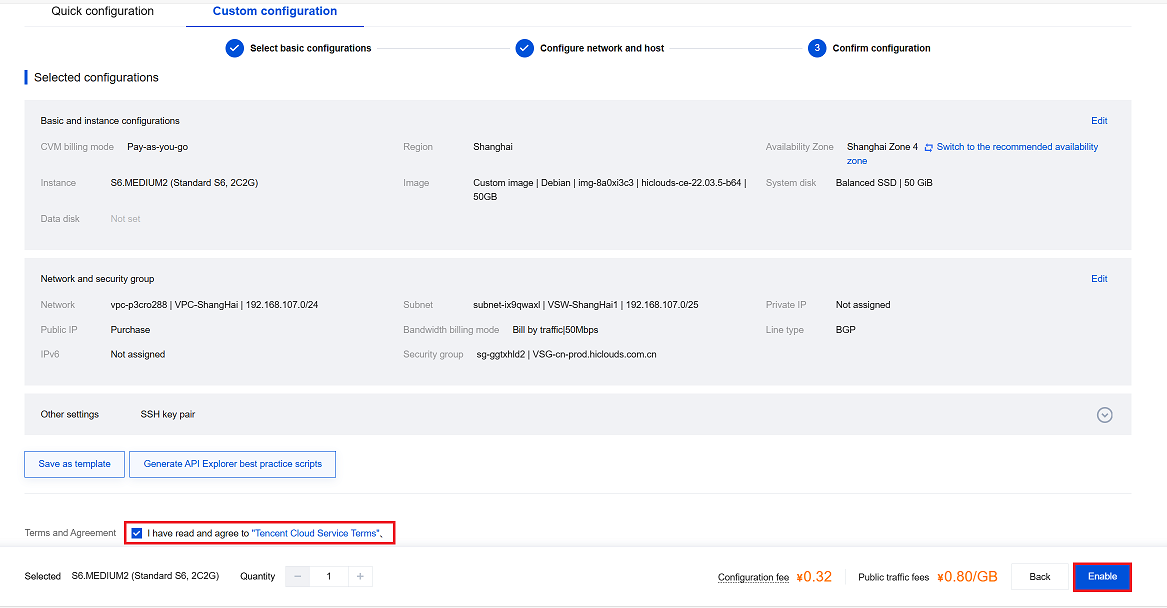1167x608 pixels.
Task: Expand the Other settings section
Action: [1104, 415]
